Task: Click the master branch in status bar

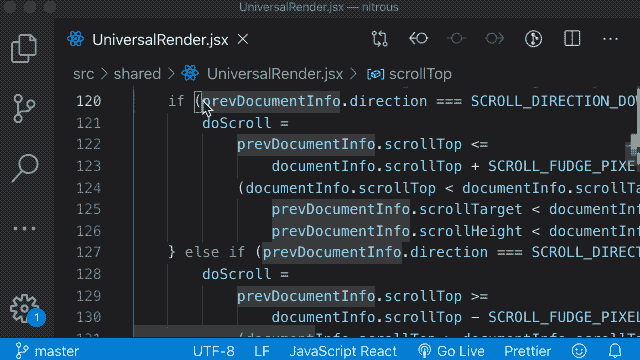Action: click(47, 351)
